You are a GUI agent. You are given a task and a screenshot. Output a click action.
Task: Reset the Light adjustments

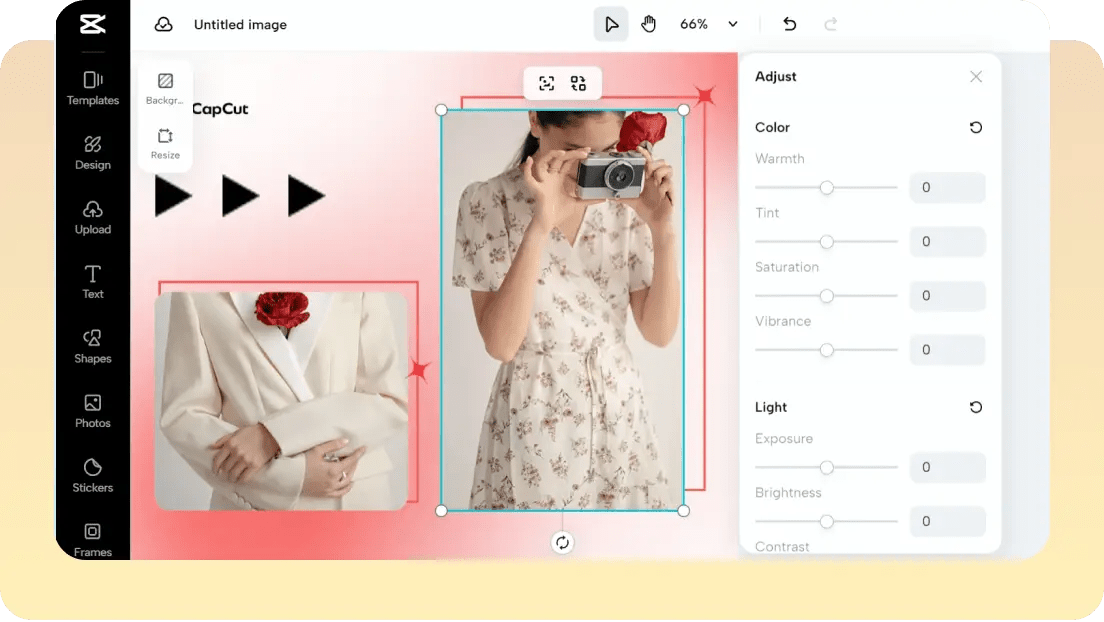pos(976,407)
